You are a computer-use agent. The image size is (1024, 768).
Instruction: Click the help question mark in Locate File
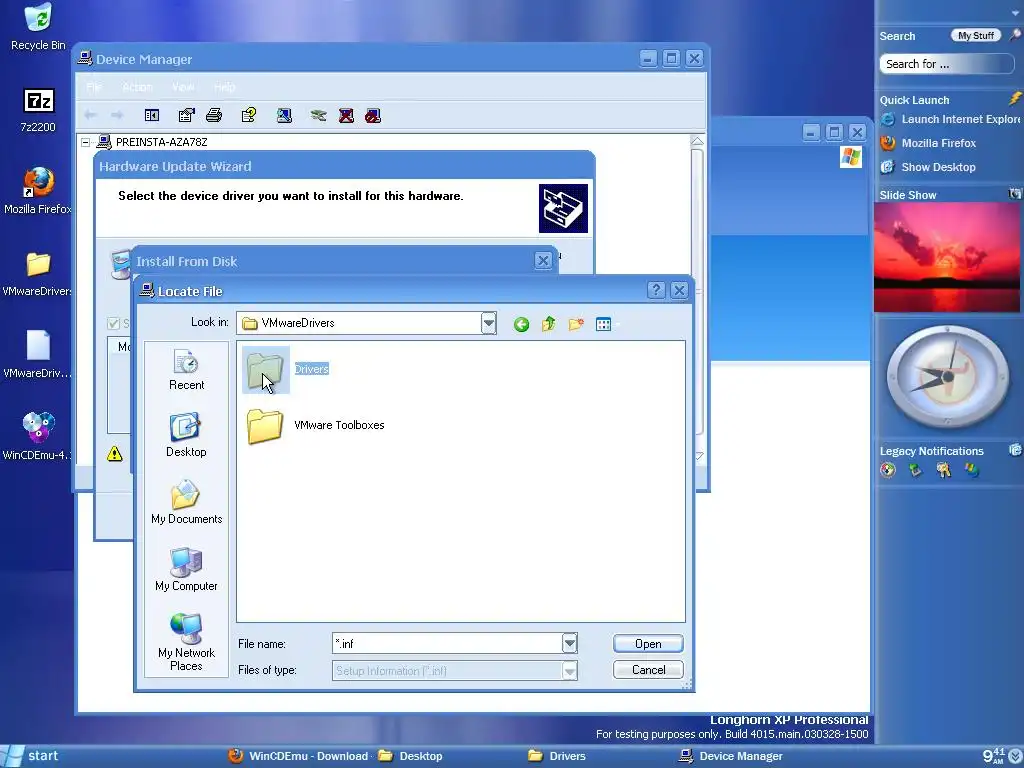tap(656, 290)
